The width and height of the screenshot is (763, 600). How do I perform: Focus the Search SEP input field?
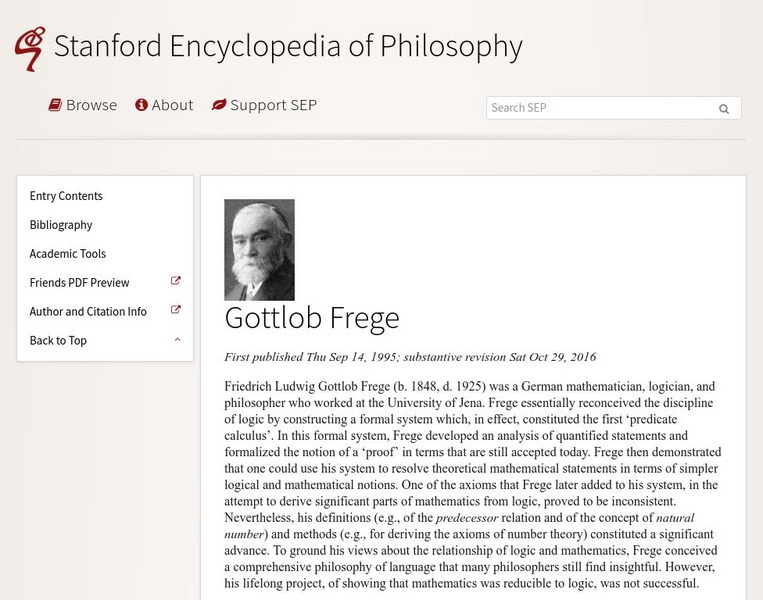(598, 108)
